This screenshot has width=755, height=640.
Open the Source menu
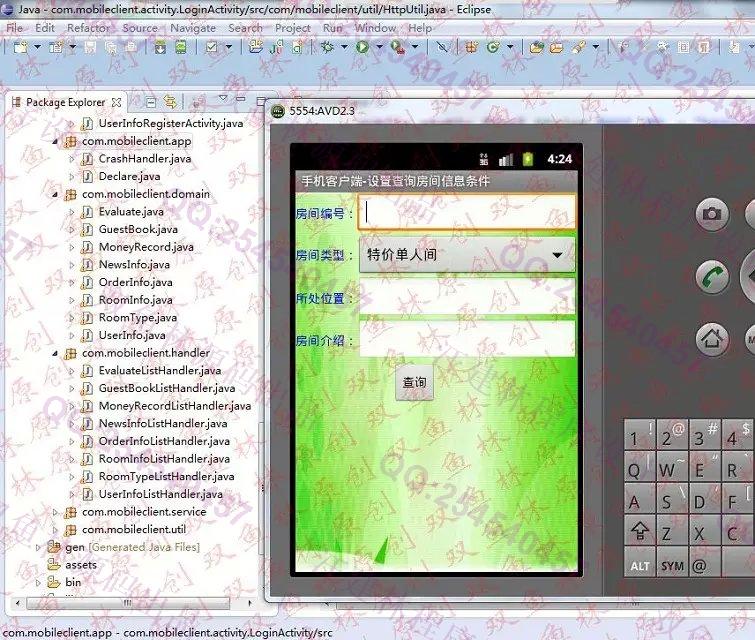pyautogui.click(x=140, y=28)
